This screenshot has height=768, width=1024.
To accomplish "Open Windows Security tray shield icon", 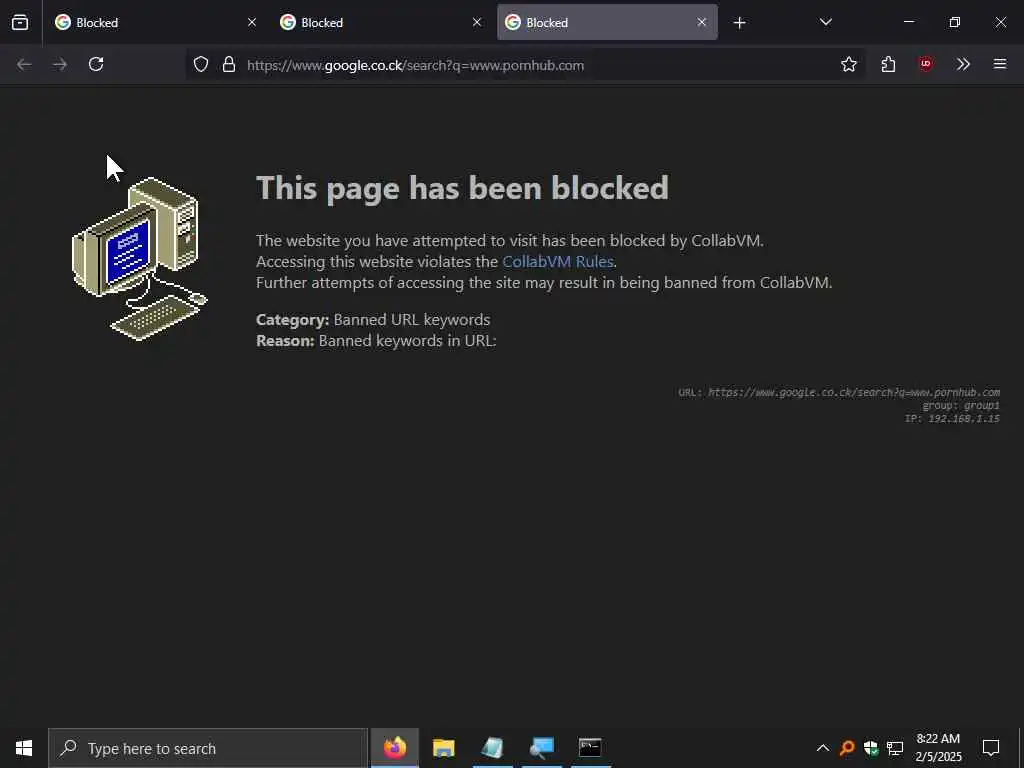I will 871,748.
